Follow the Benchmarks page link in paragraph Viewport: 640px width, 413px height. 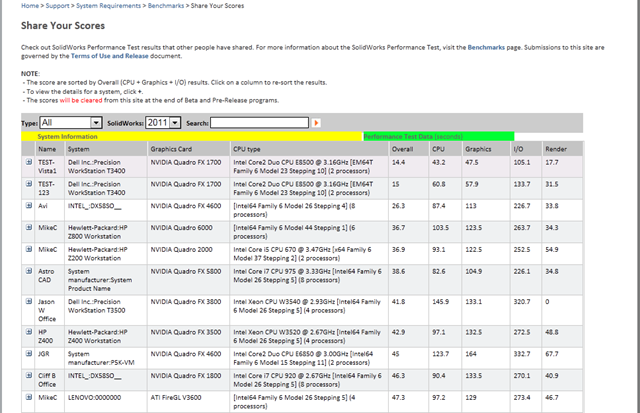pyautogui.click(x=486, y=47)
